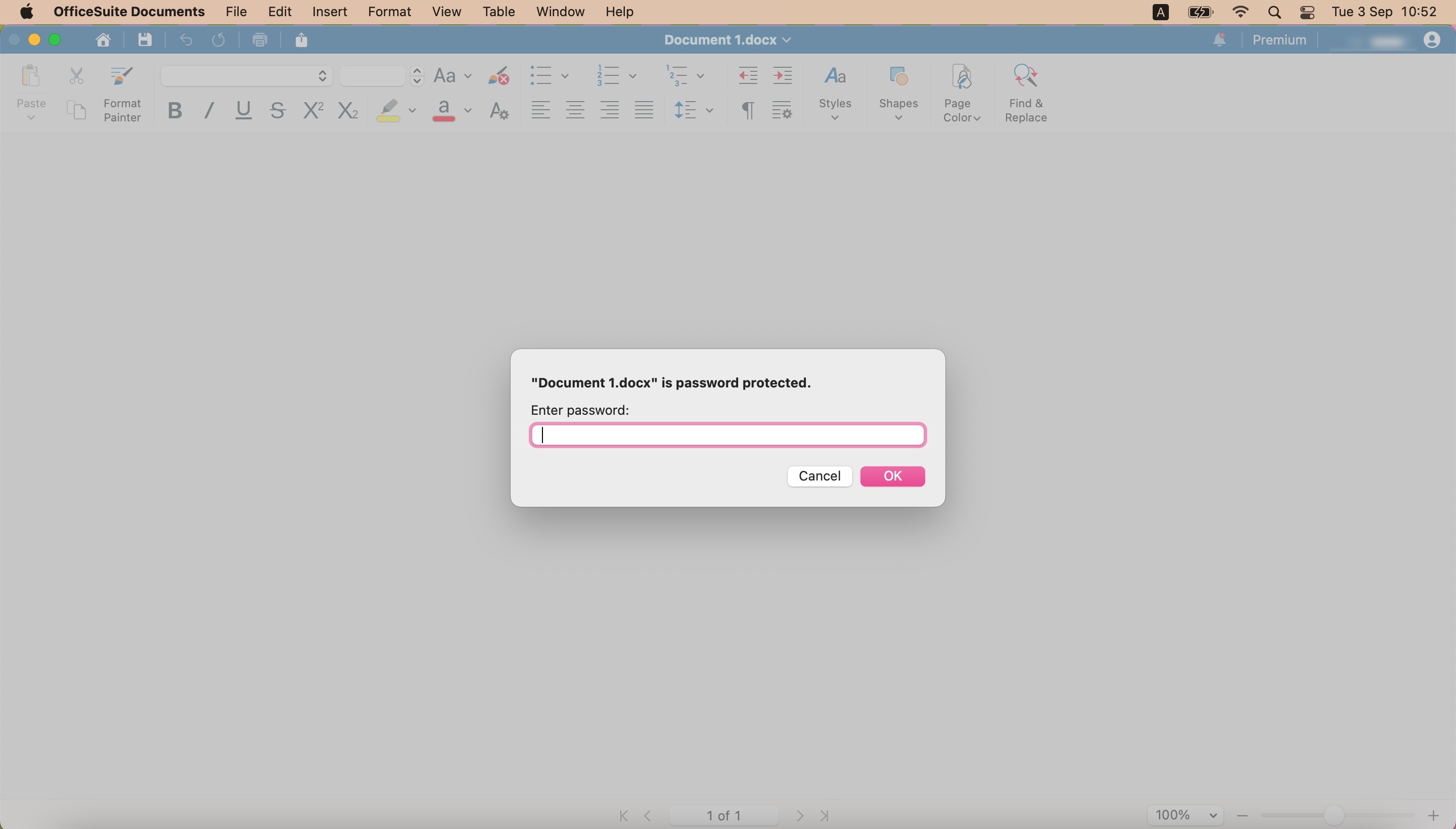Image resolution: width=1456 pixels, height=829 pixels.
Task: Undo the last action
Action: (x=185, y=39)
